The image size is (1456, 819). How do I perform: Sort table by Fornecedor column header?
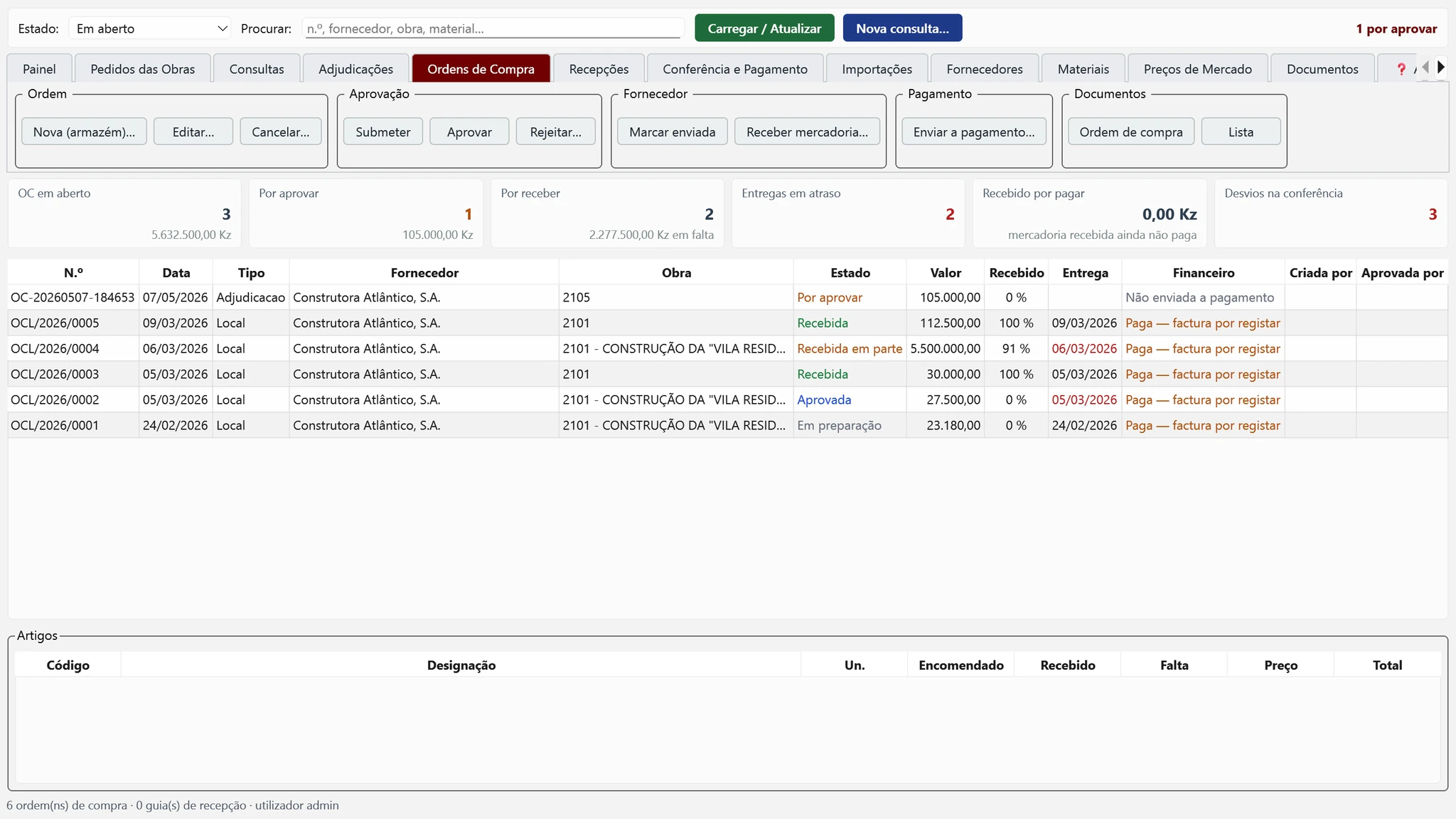tap(424, 272)
